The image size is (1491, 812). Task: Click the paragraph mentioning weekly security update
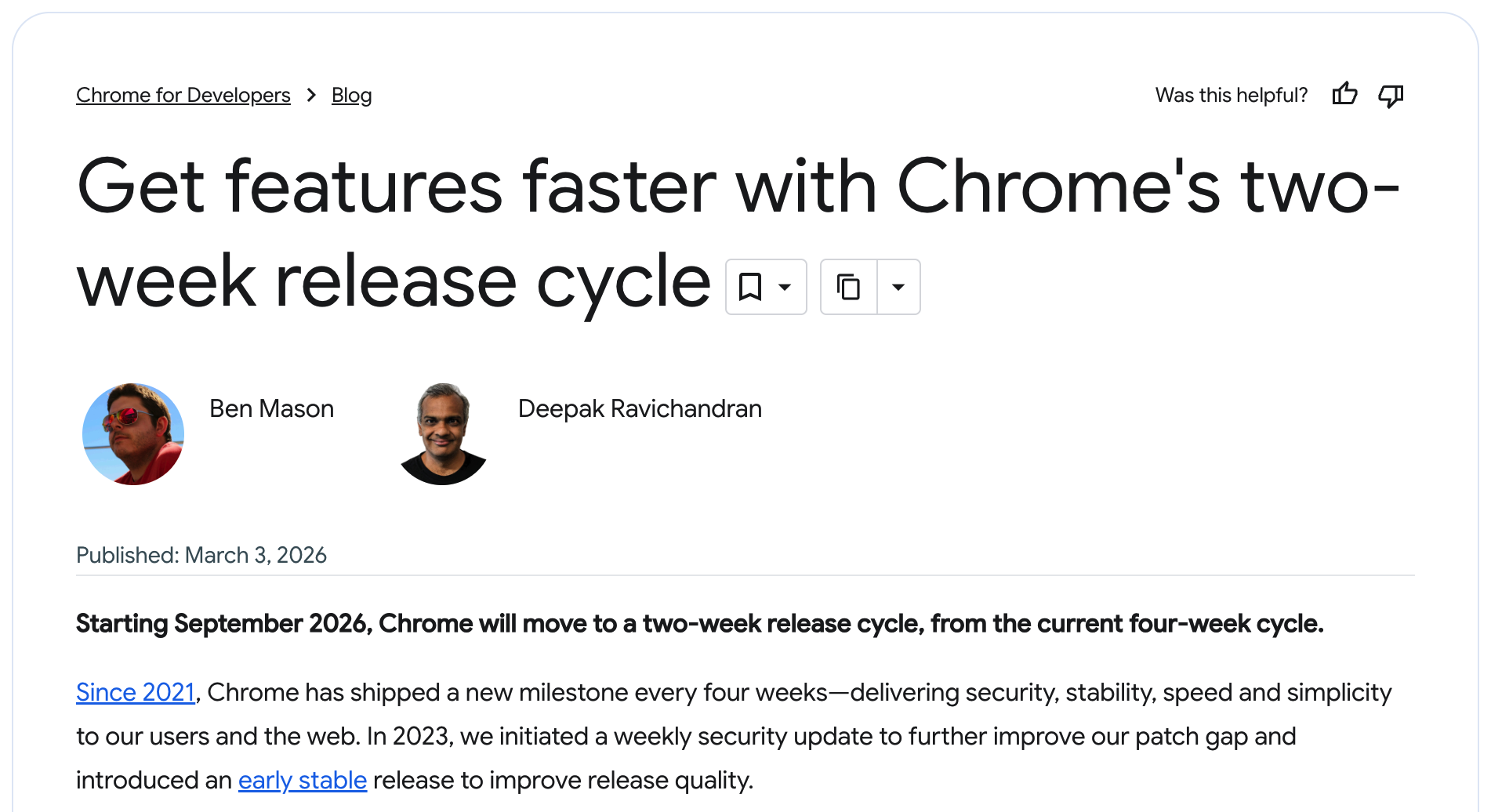click(x=685, y=736)
